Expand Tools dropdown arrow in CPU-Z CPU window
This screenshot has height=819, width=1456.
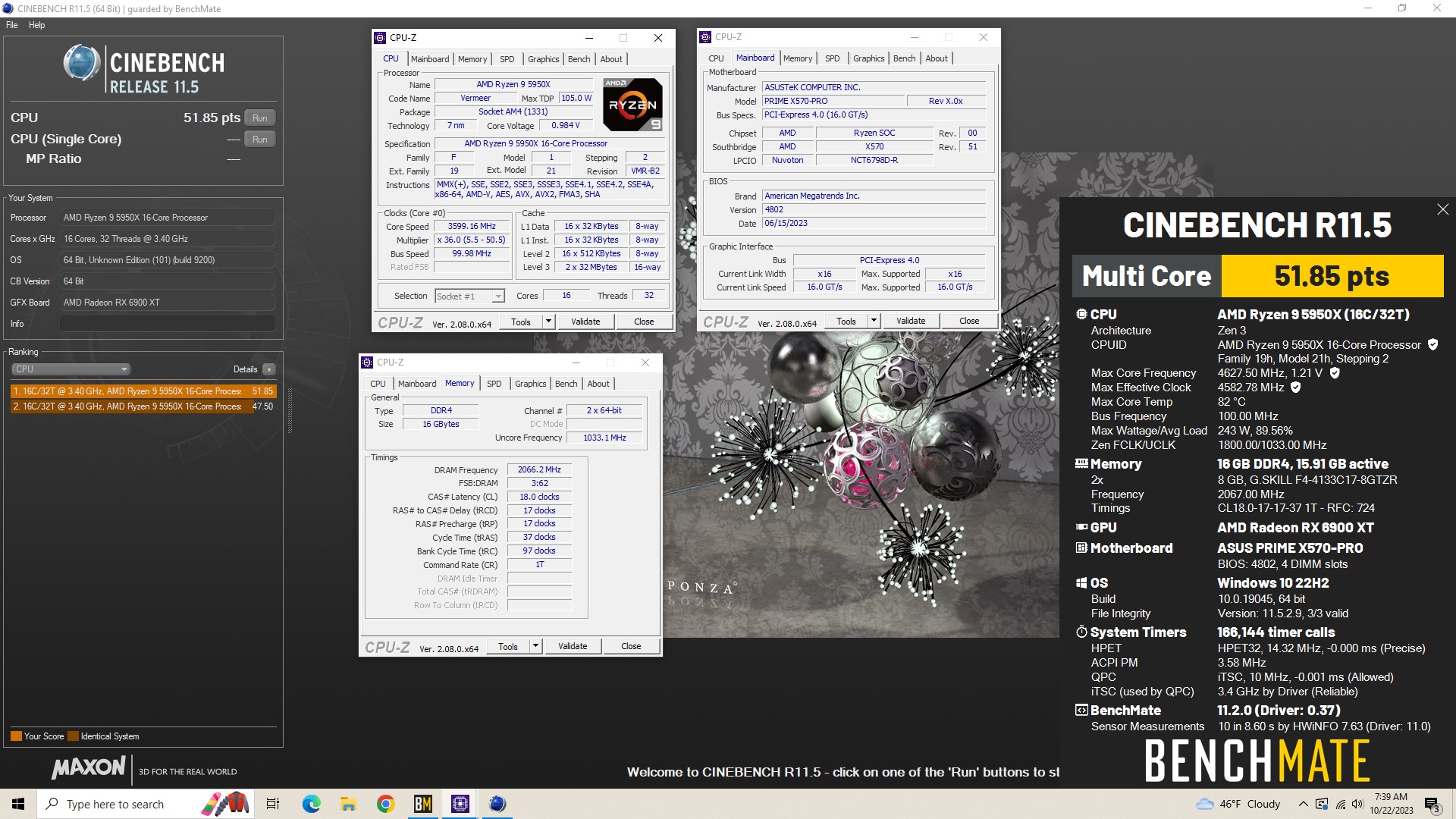[548, 322]
